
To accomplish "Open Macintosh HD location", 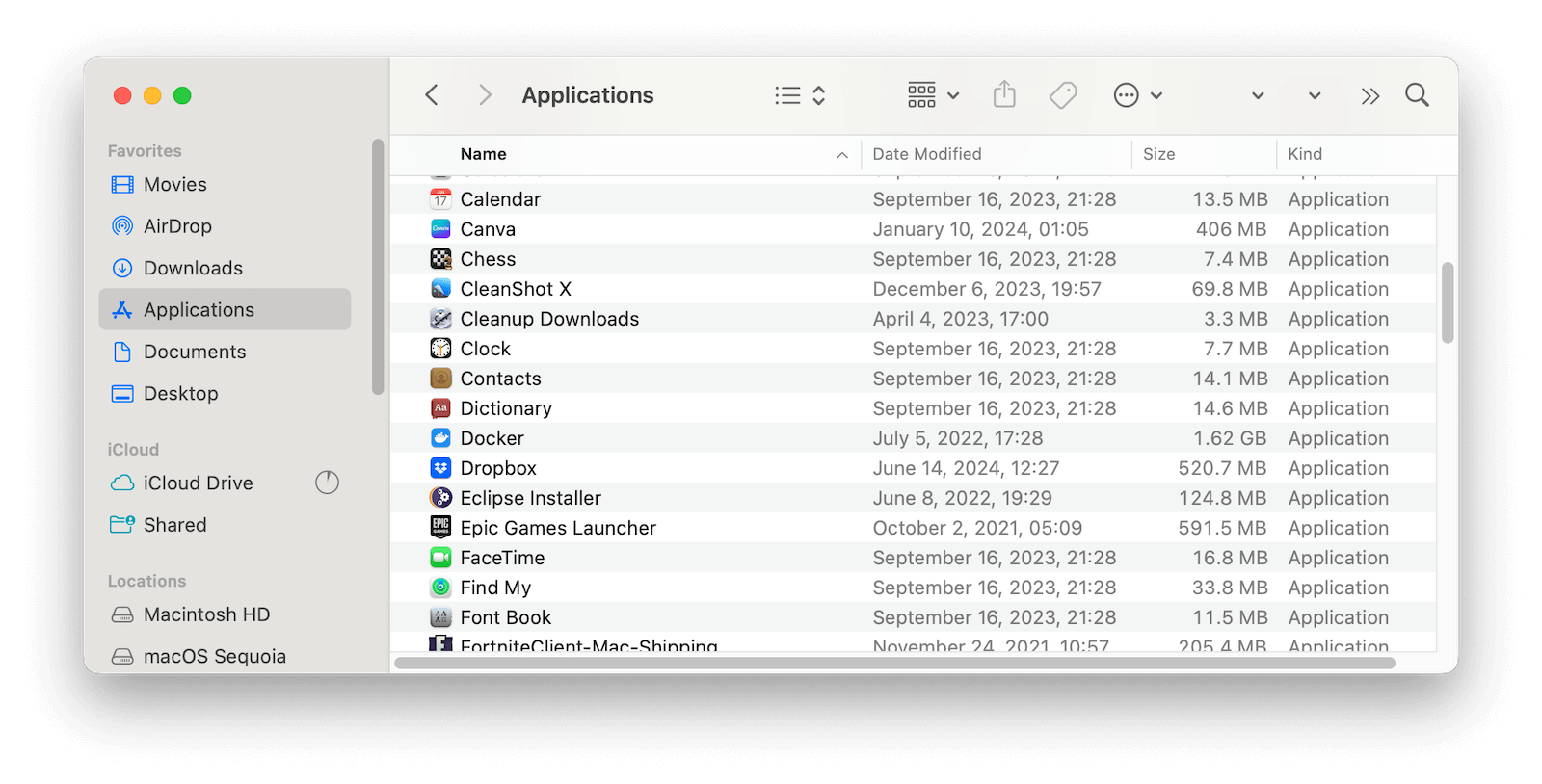I will coord(225,614).
